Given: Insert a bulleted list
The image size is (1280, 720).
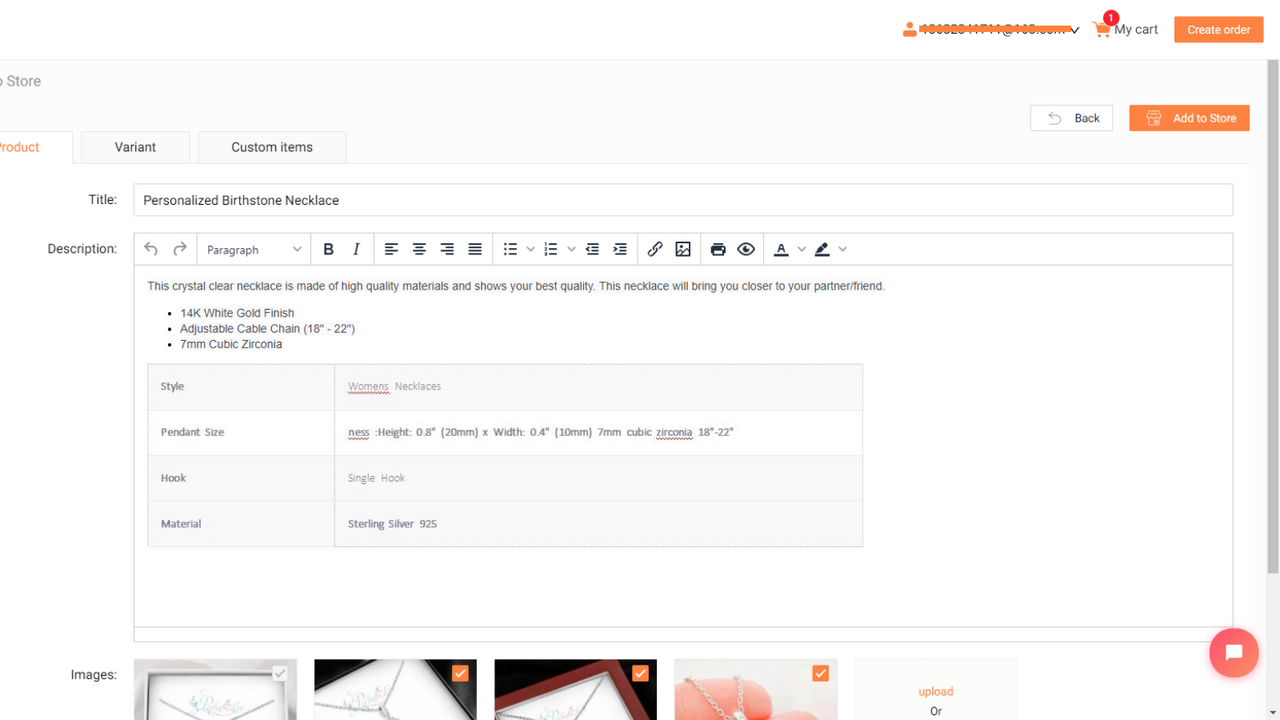Looking at the screenshot, I should (x=510, y=249).
